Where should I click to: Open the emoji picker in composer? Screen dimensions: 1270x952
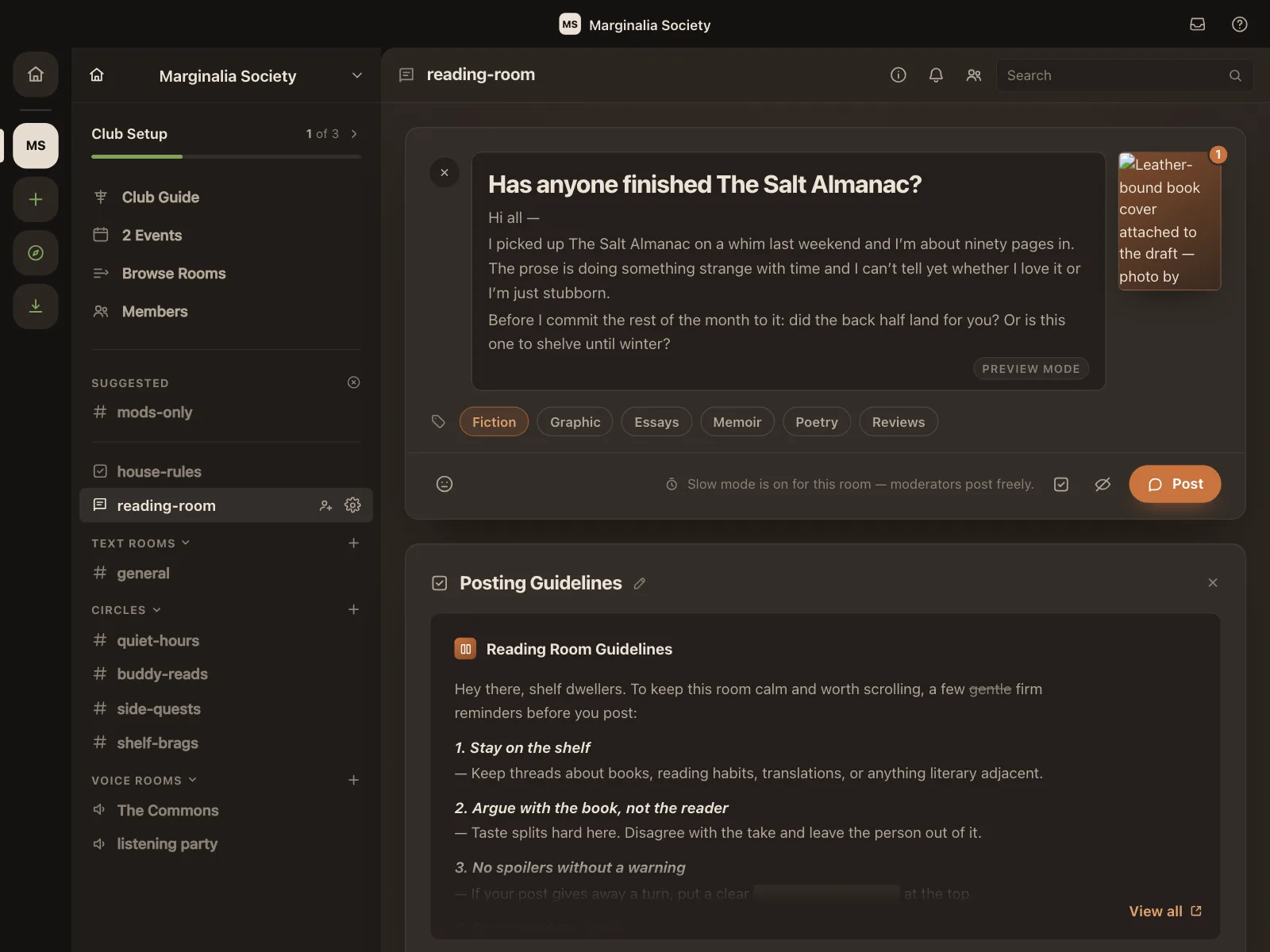(x=444, y=484)
